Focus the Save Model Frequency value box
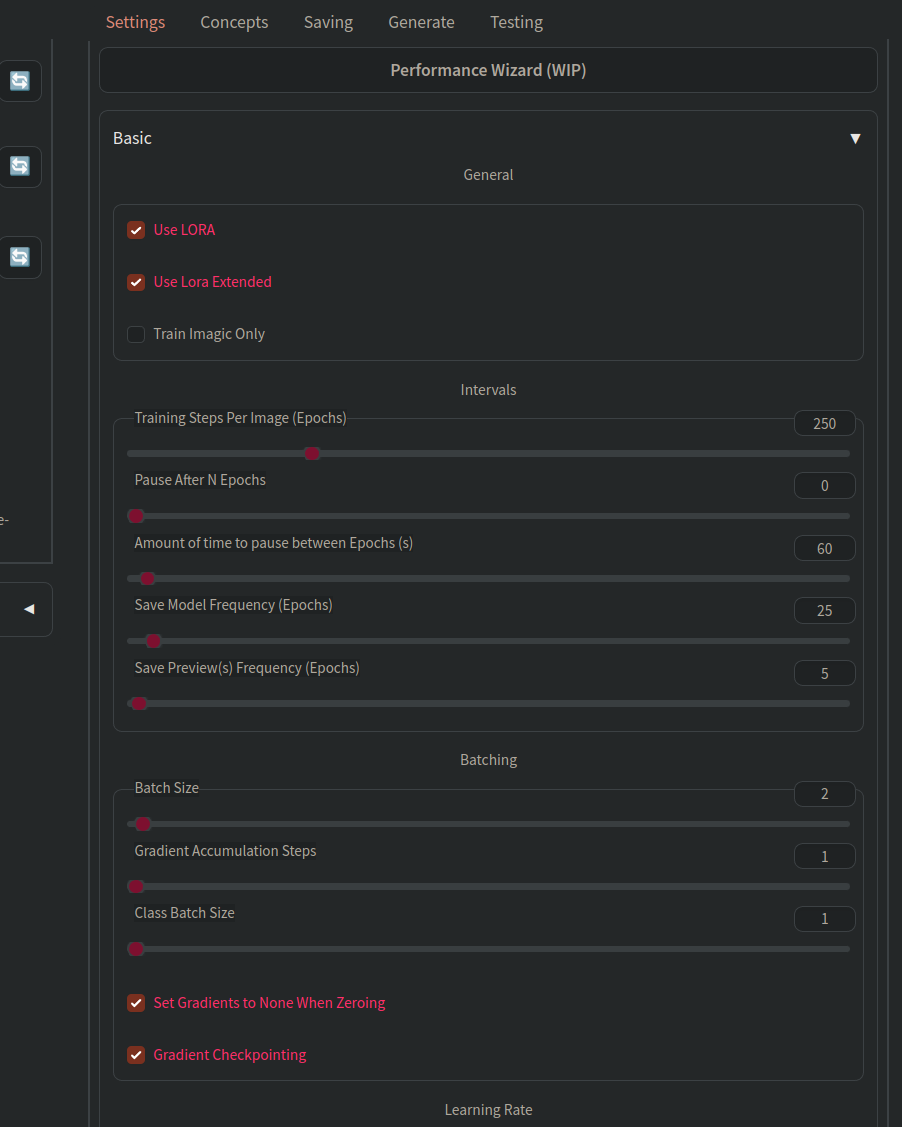Viewport: 902px width, 1127px height. click(x=824, y=610)
